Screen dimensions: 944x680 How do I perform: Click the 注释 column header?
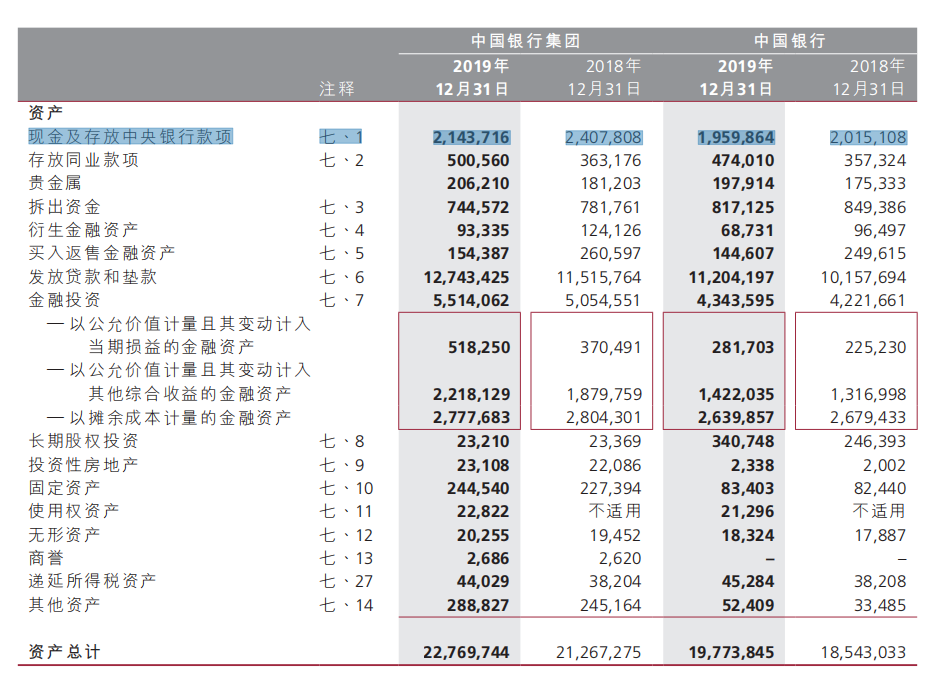point(337,89)
